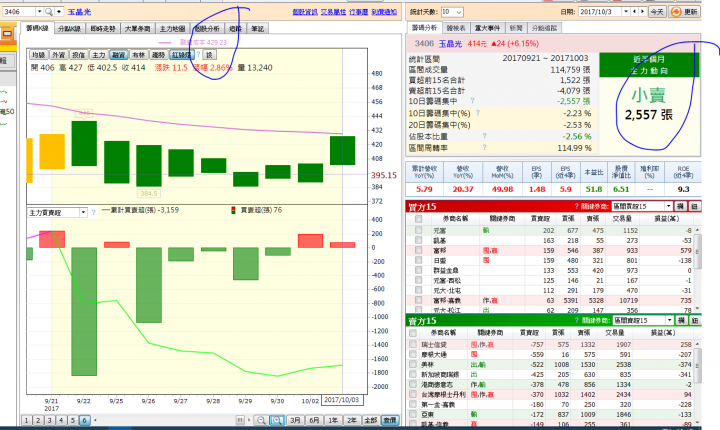Click help question mark beside 紅綠燈 button

coord(198,55)
